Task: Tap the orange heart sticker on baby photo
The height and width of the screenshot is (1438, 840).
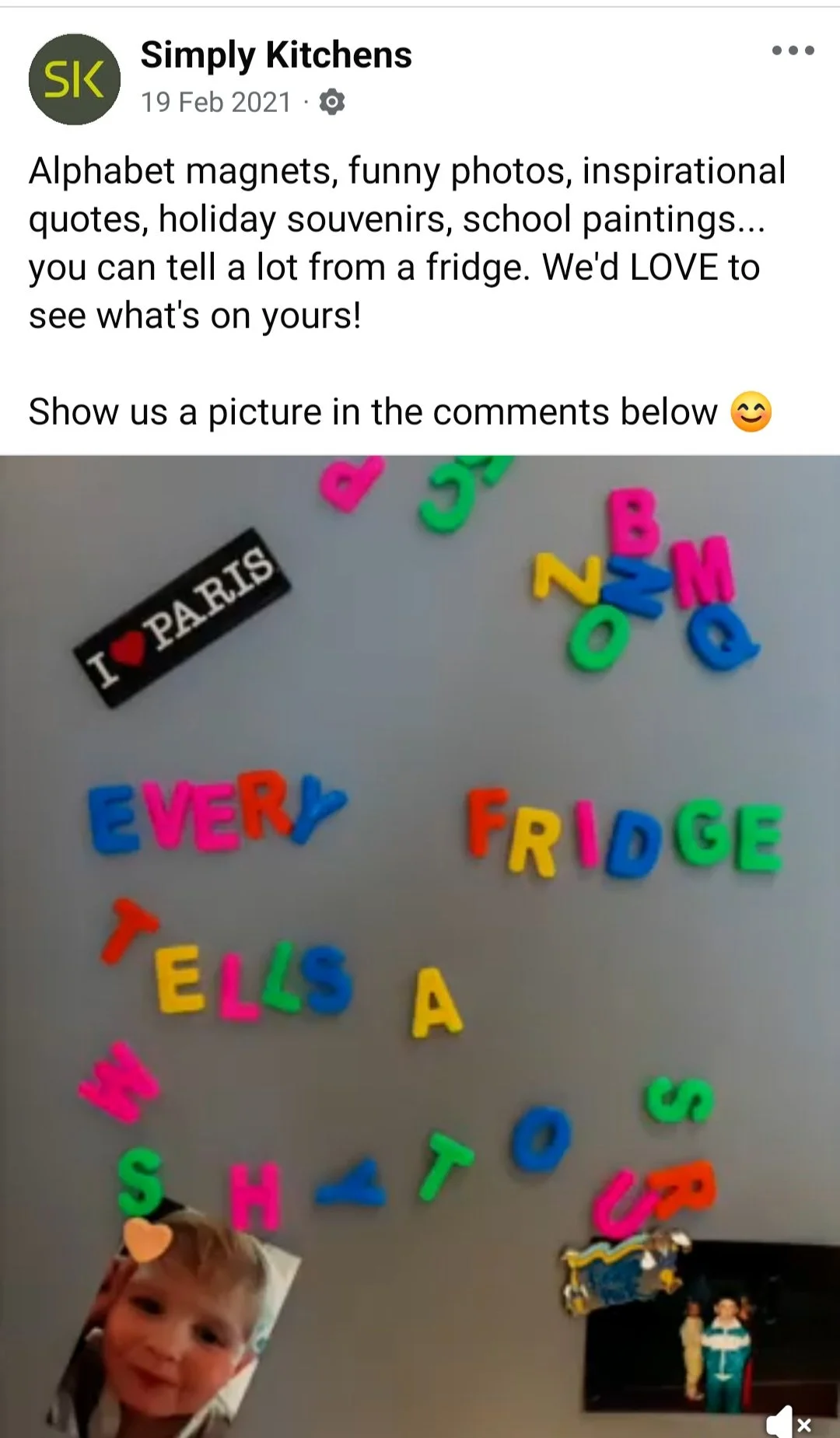Action: tap(147, 1240)
